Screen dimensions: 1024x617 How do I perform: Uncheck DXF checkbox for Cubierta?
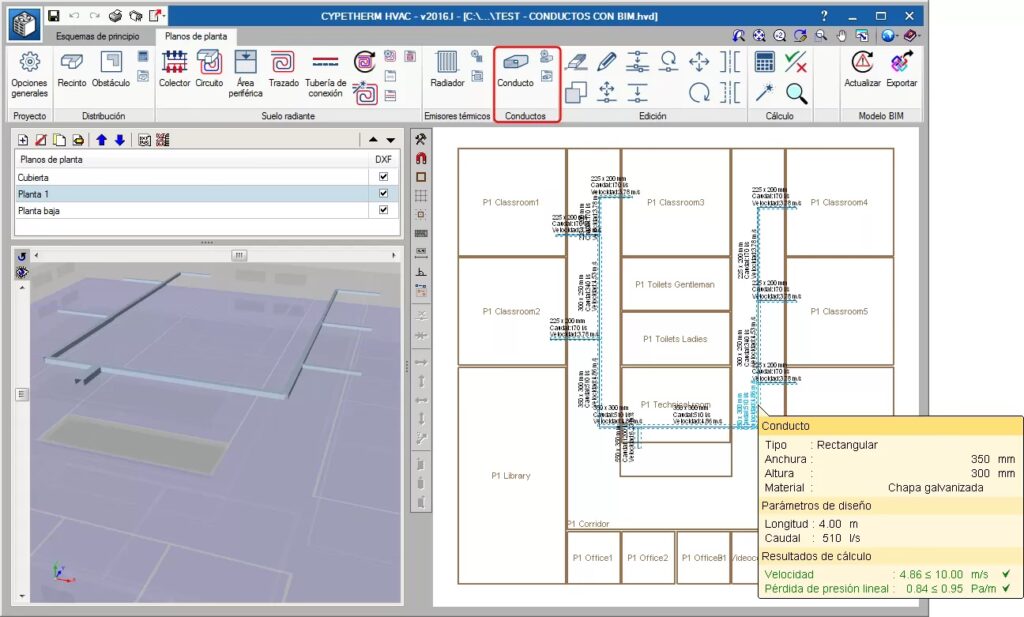click(x=383, y=177)
